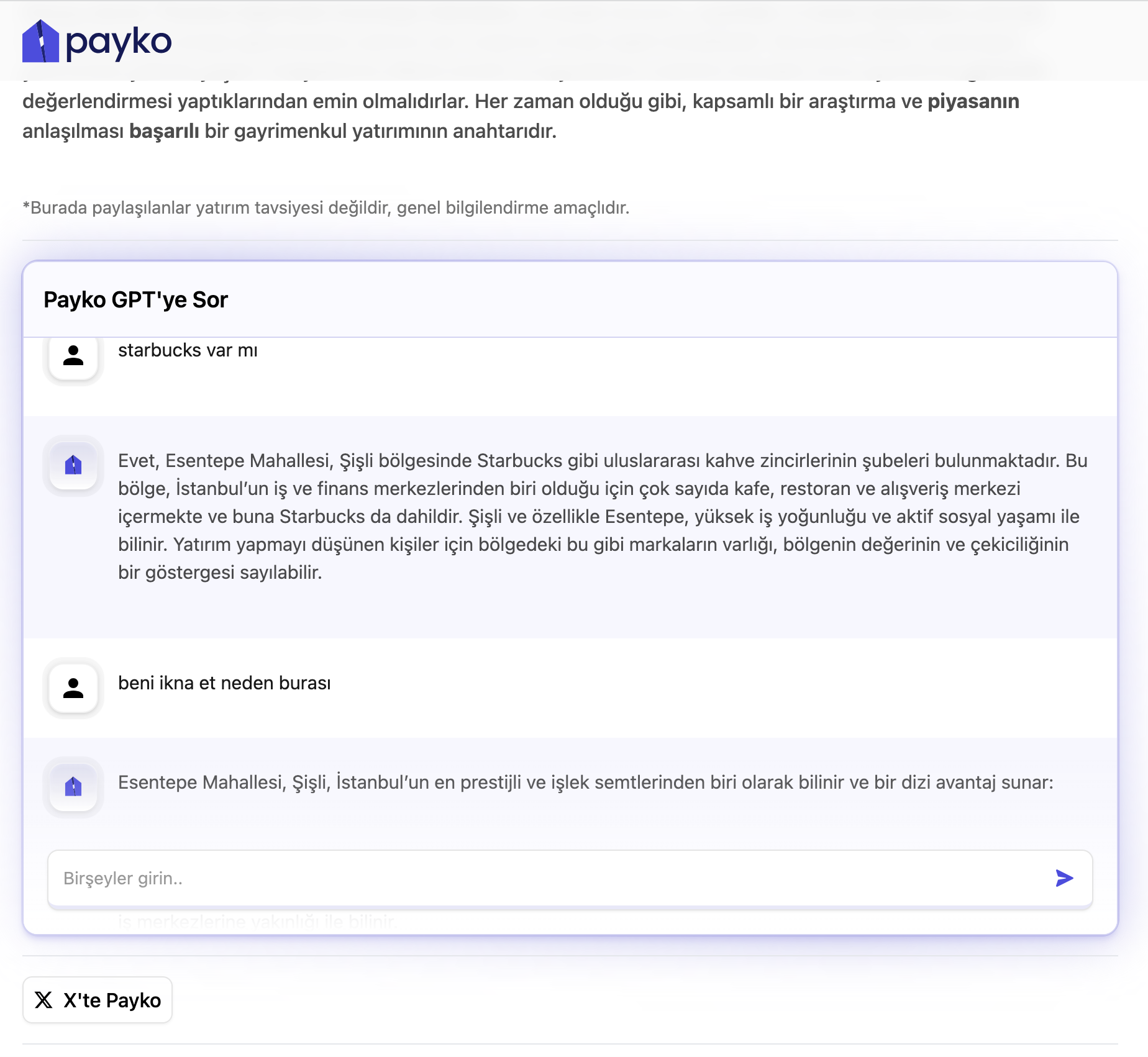Click the reply 'Esentepe Mahallesi, Şişli, İstanbul'un en prestijli'

click(585, 783)
